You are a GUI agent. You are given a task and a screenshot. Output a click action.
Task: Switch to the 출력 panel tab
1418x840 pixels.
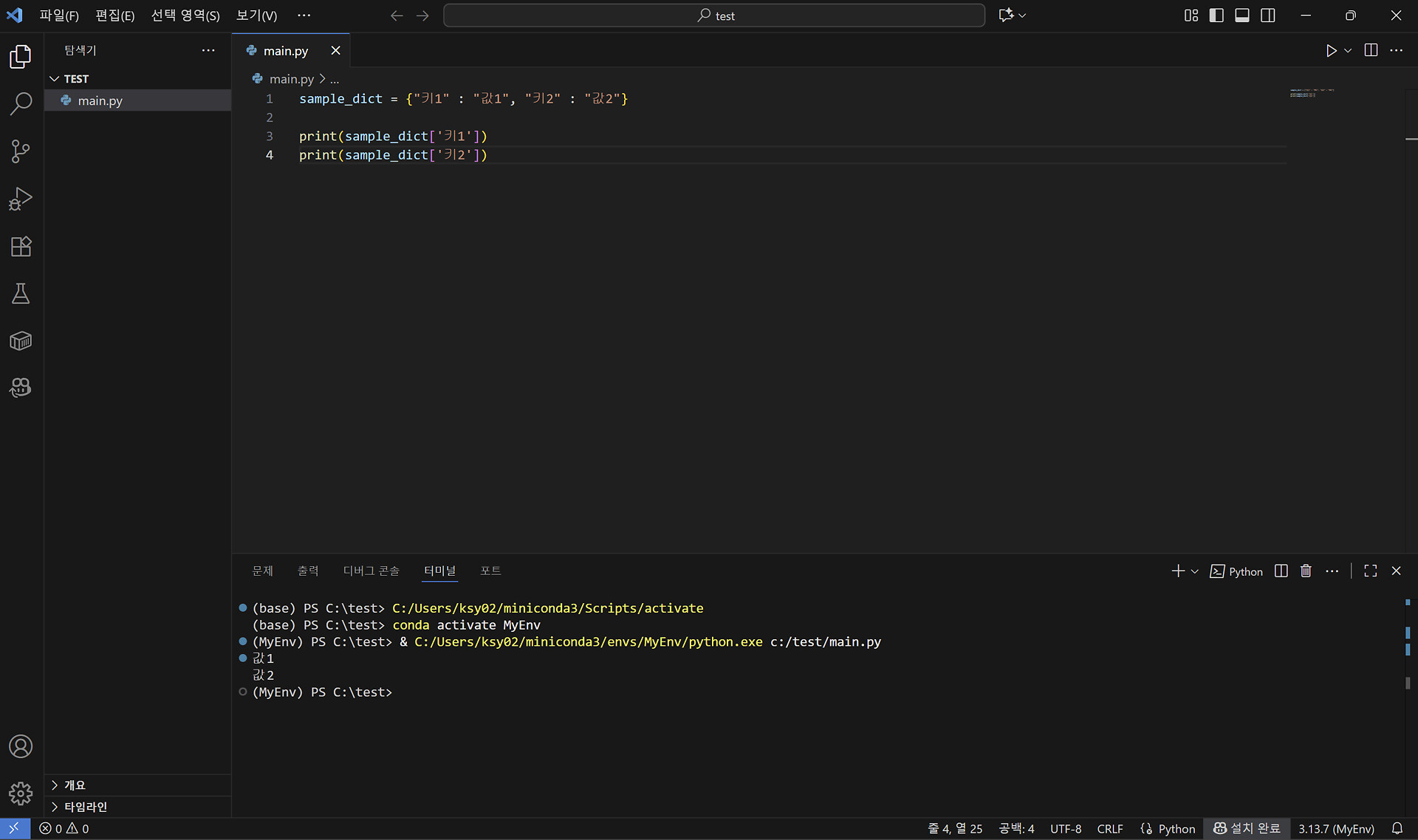[308, 571]
